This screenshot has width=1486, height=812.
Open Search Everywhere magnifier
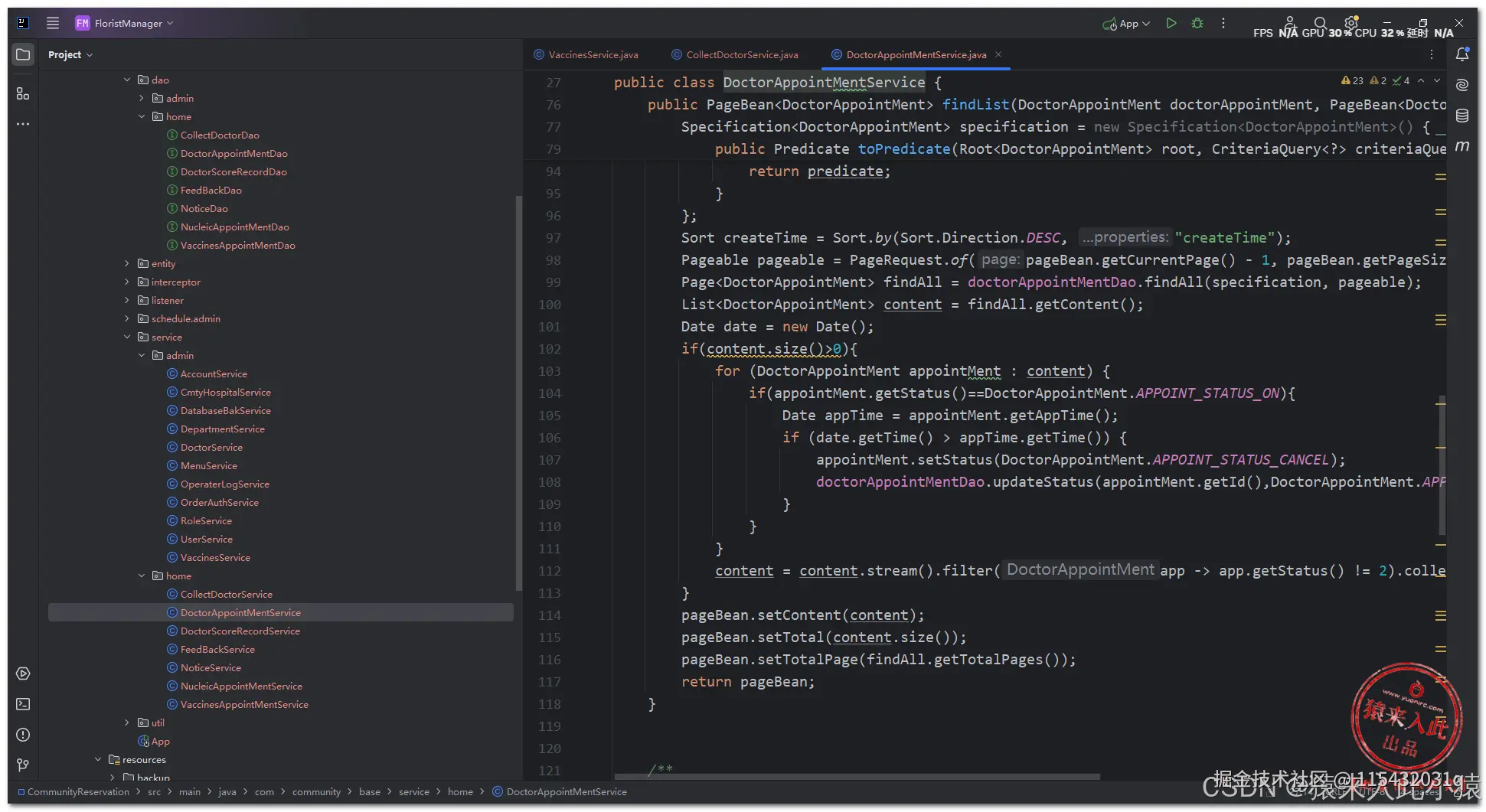1320,23
